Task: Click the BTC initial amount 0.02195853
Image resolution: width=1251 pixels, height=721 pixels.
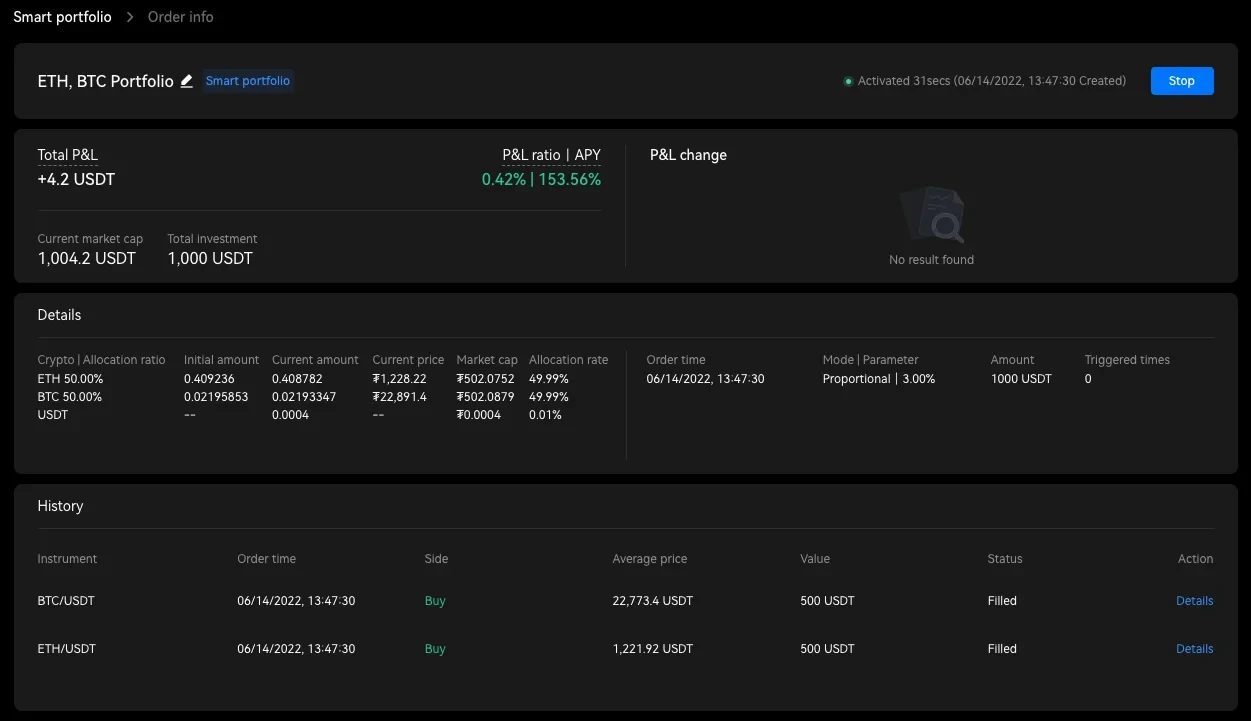Action: point(216,397)
